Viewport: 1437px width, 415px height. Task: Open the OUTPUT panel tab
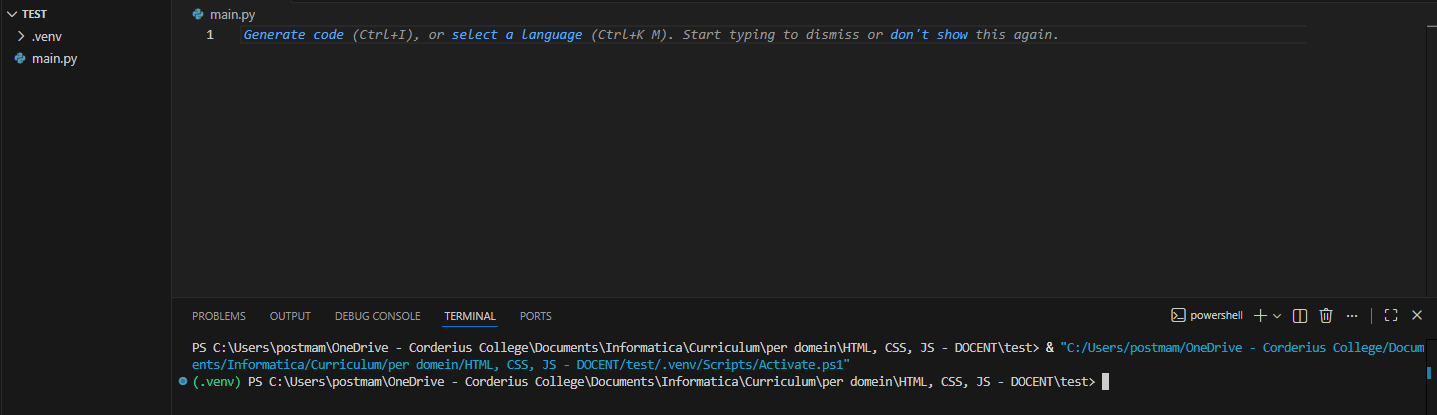point(290,316)
